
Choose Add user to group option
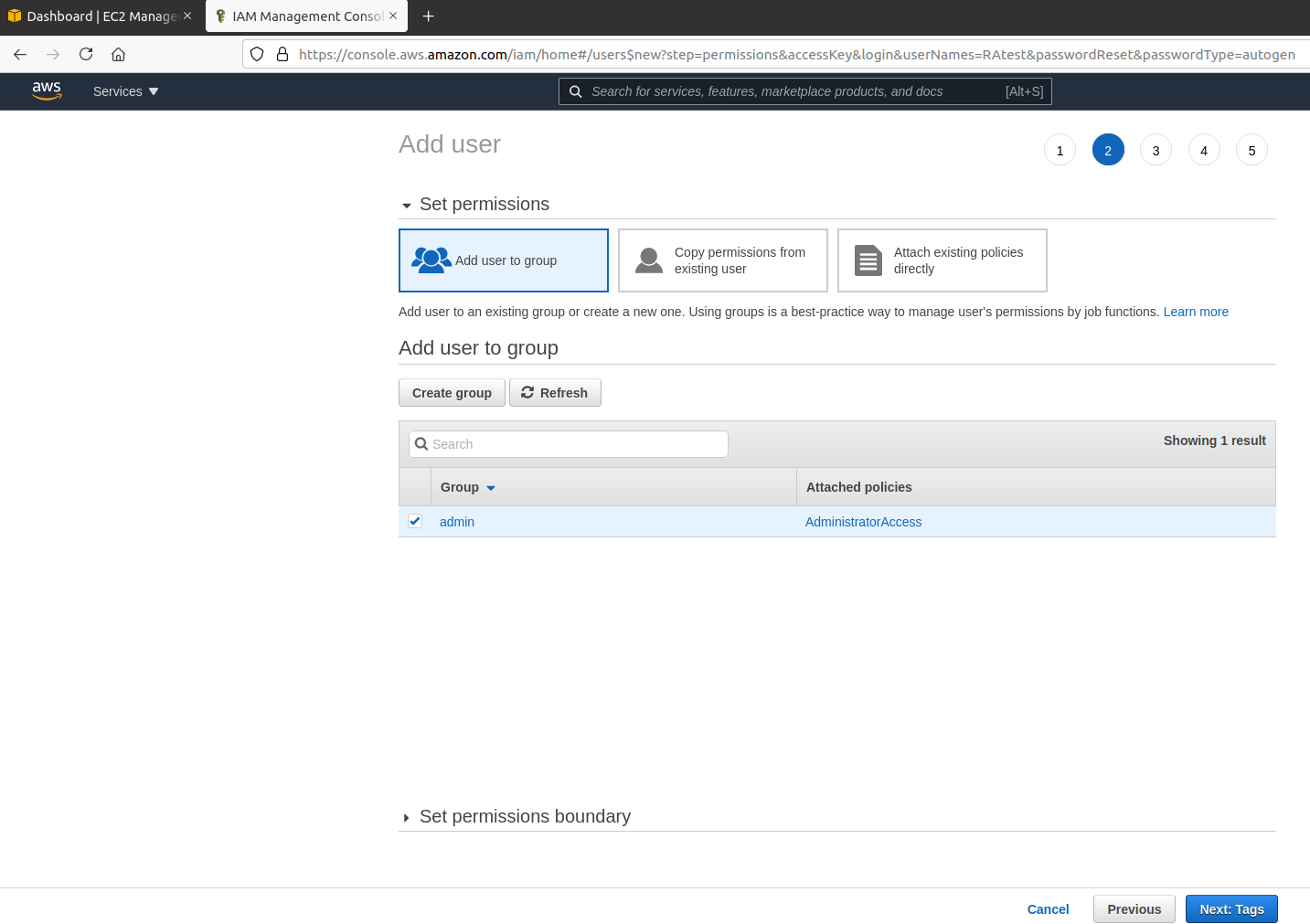pos(504,260)
